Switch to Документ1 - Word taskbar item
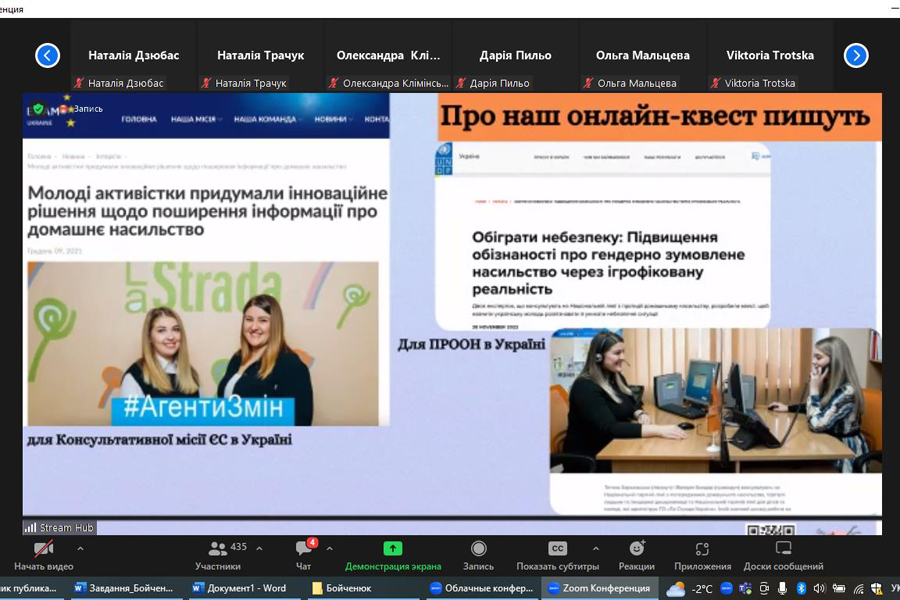Viewport: 900px width, 600px height. (240, 588)
